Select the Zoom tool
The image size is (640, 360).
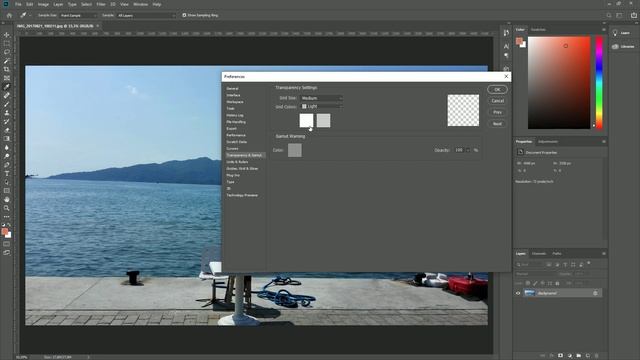[x=7, y=208]
